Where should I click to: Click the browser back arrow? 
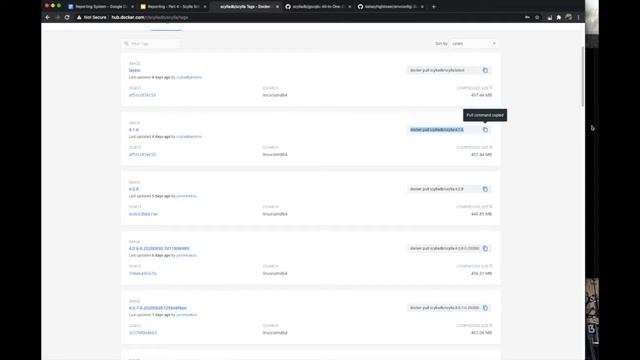[48, 17]
